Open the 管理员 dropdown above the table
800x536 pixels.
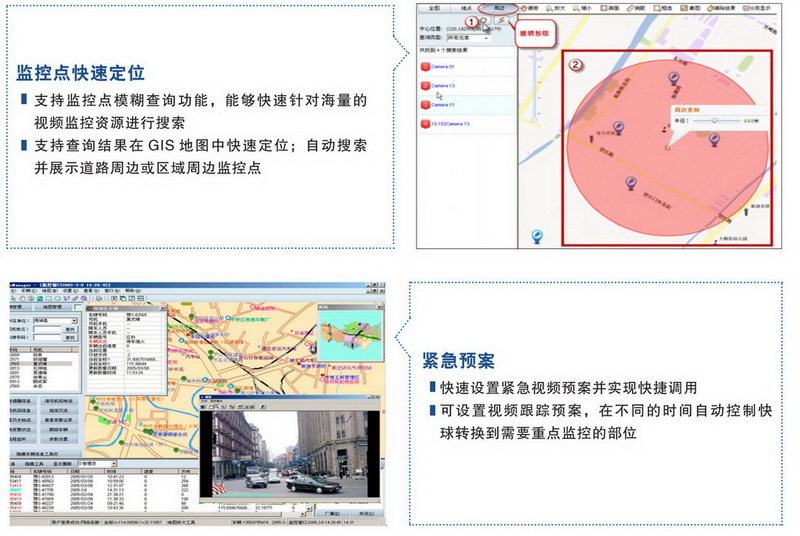click(x=97, y=464)
